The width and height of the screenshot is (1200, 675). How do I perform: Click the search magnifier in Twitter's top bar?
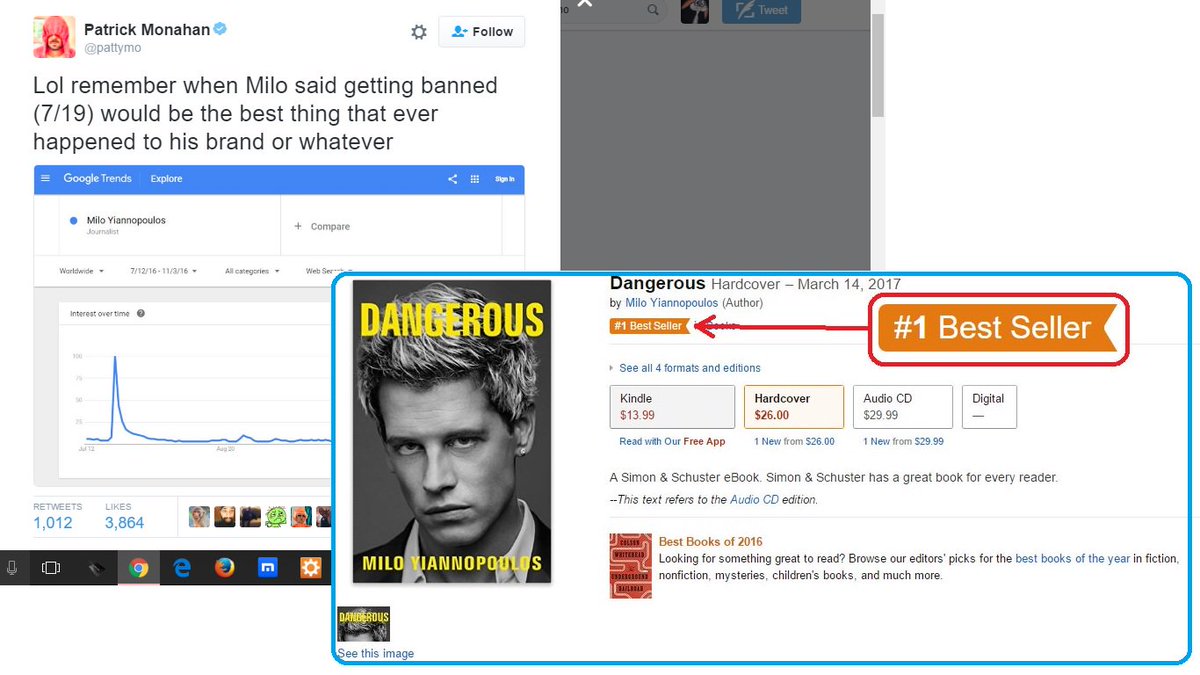pos(653,10)
